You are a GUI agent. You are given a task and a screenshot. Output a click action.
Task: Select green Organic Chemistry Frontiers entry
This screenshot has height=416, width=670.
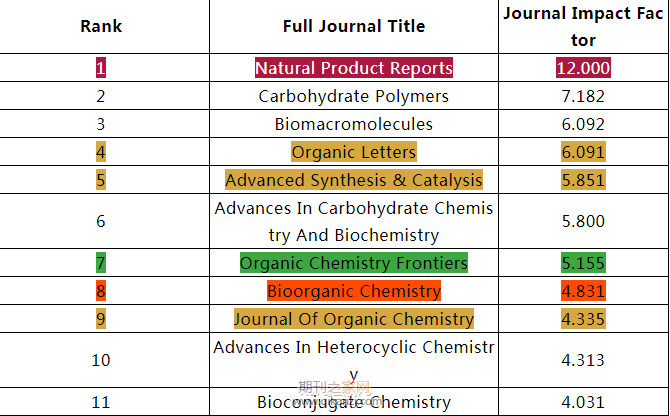click(353, 264)
